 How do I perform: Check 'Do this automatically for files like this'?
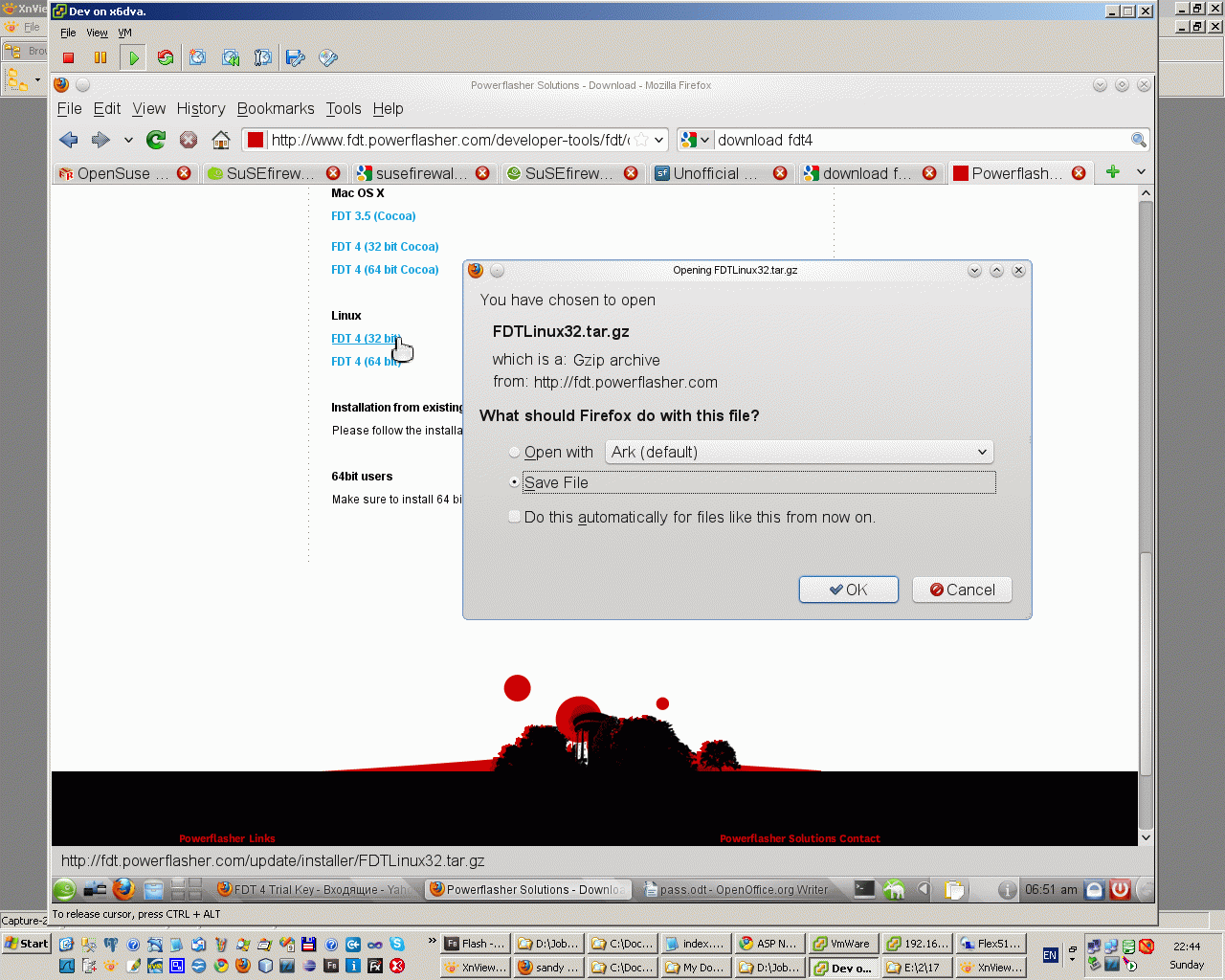click(515, 517)
